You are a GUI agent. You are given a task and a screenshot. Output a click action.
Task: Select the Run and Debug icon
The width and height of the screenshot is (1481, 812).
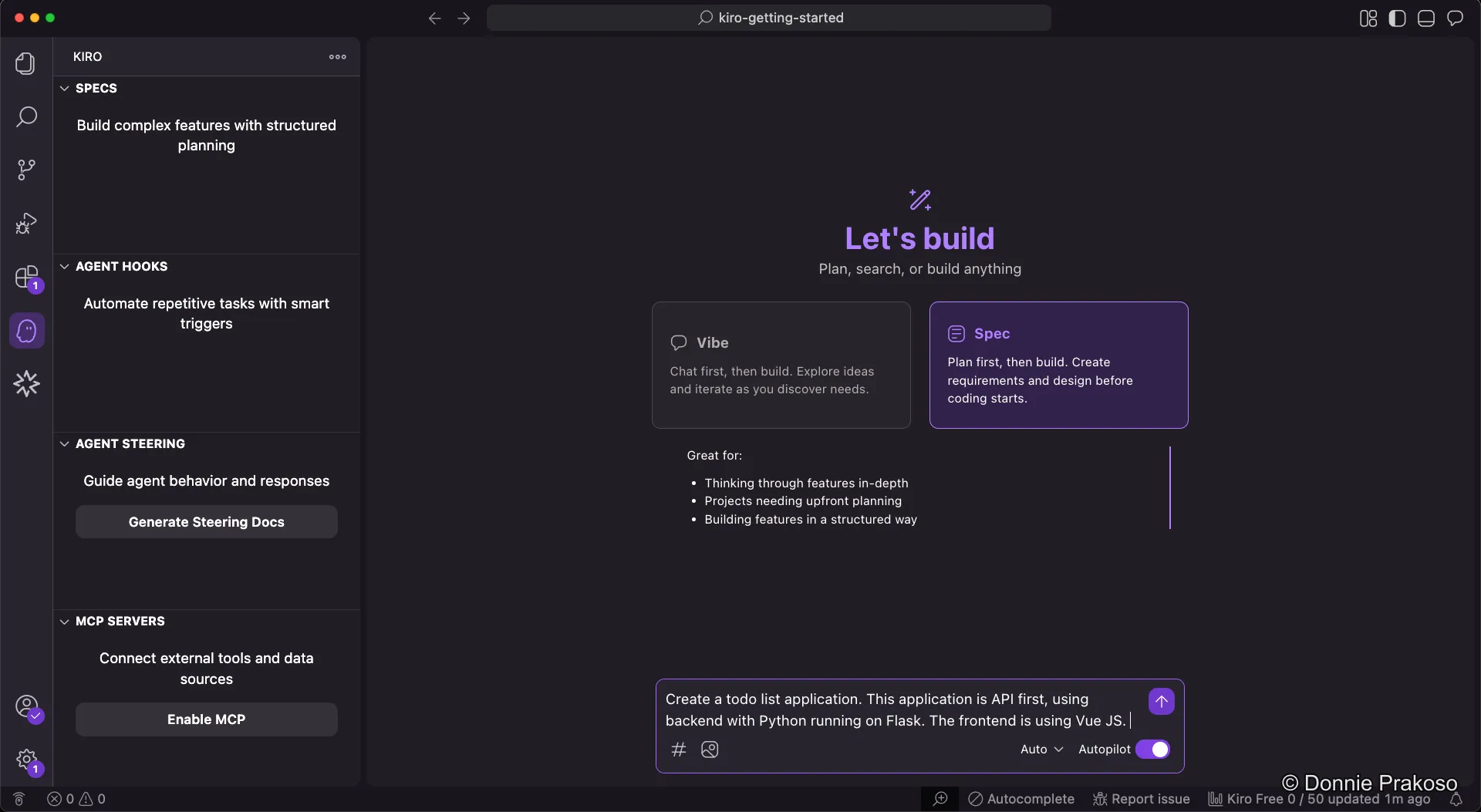click(25, 223)
